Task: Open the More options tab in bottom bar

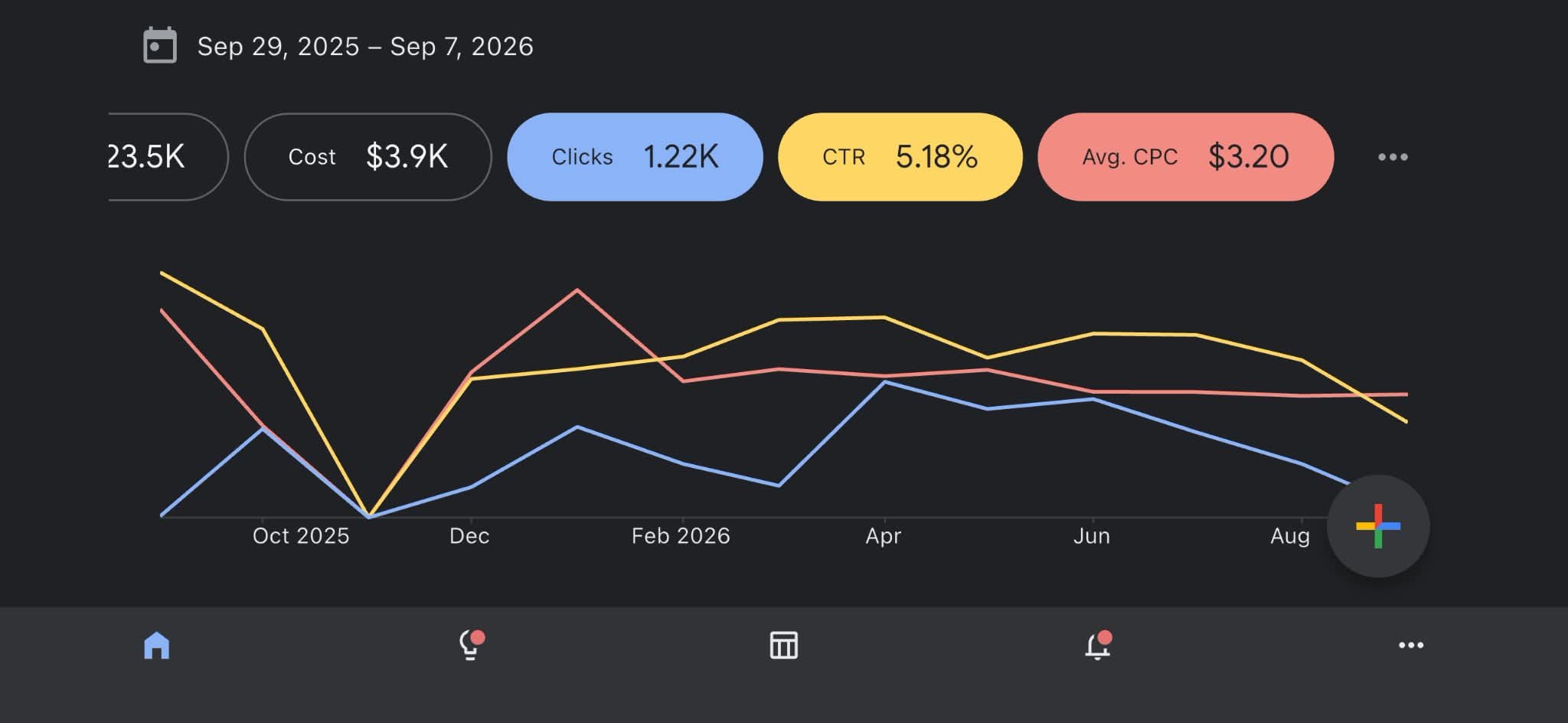Action: (x=1411, y=645)
